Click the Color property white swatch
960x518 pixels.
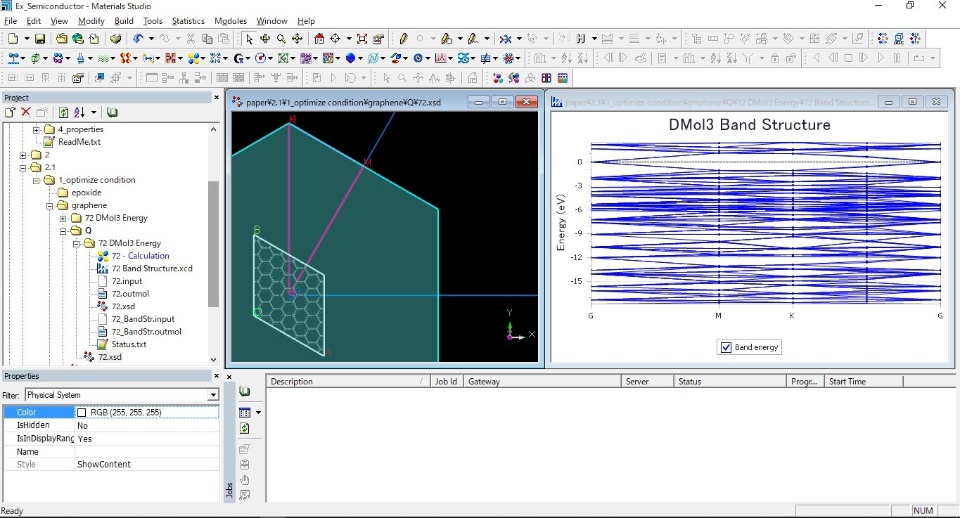[x=82, y=412]
